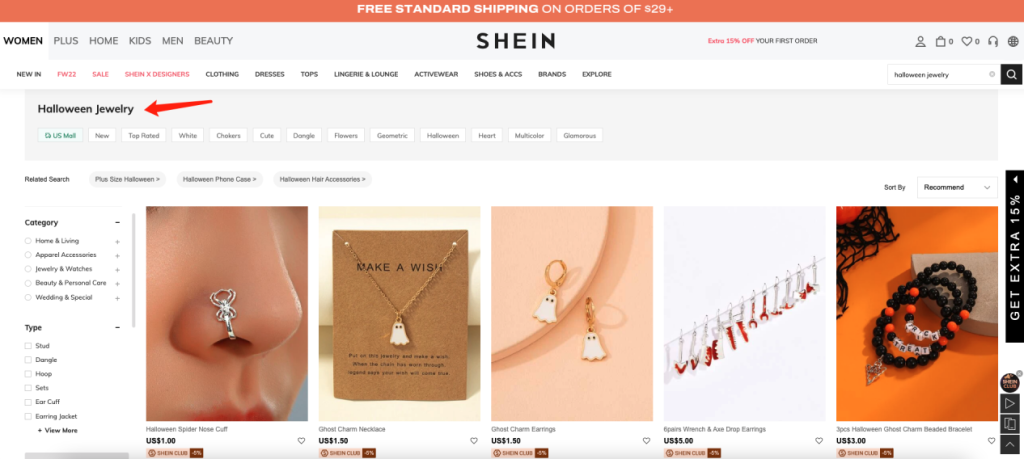This screenshot has height=459, width=1024.
Task: Favorite the Halloween Spider Nose Cuff heart
Action: pos(301,441)
